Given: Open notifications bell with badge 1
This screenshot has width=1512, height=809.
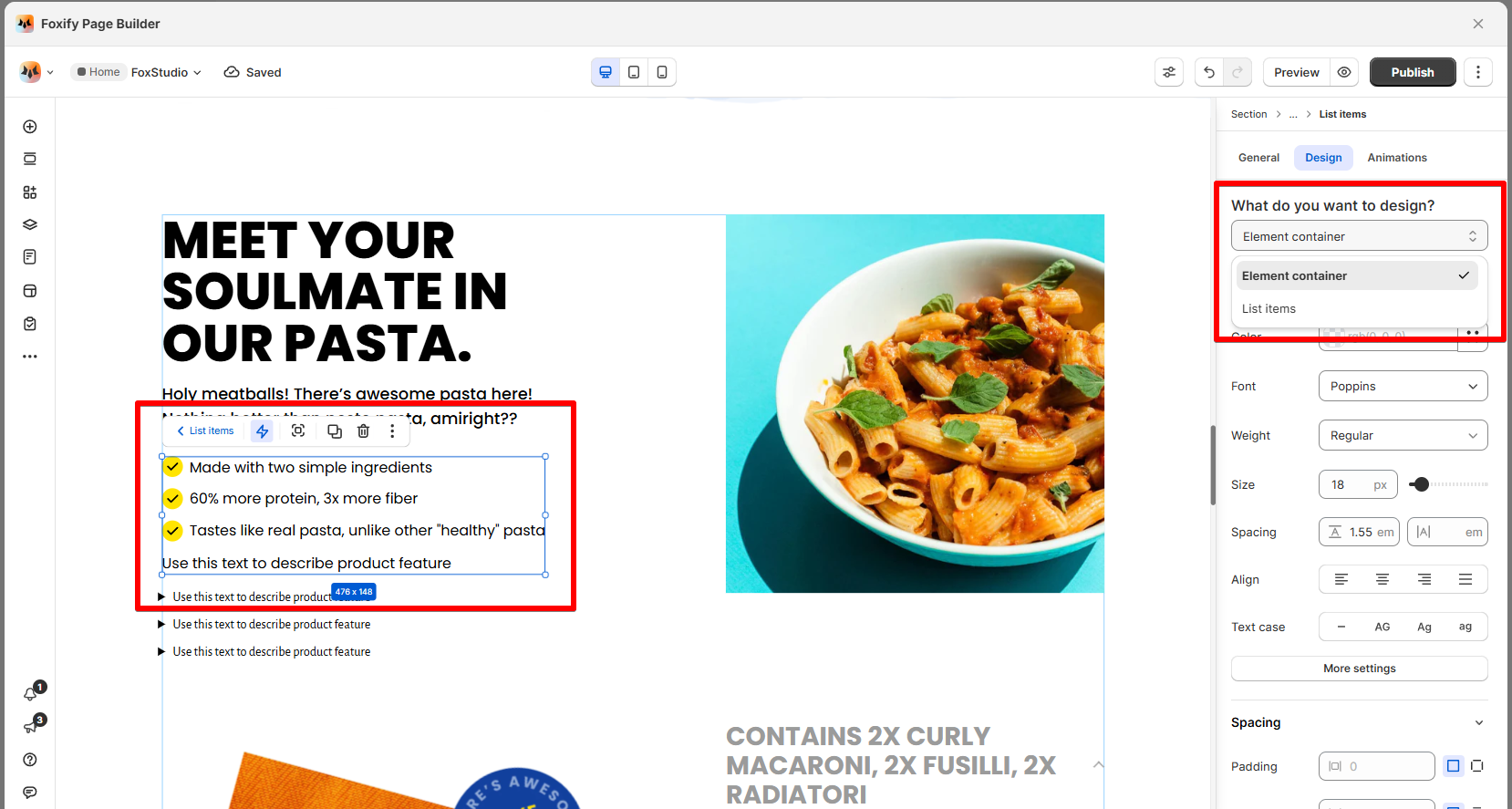Looking at the screenshot, I should point(32,693).
